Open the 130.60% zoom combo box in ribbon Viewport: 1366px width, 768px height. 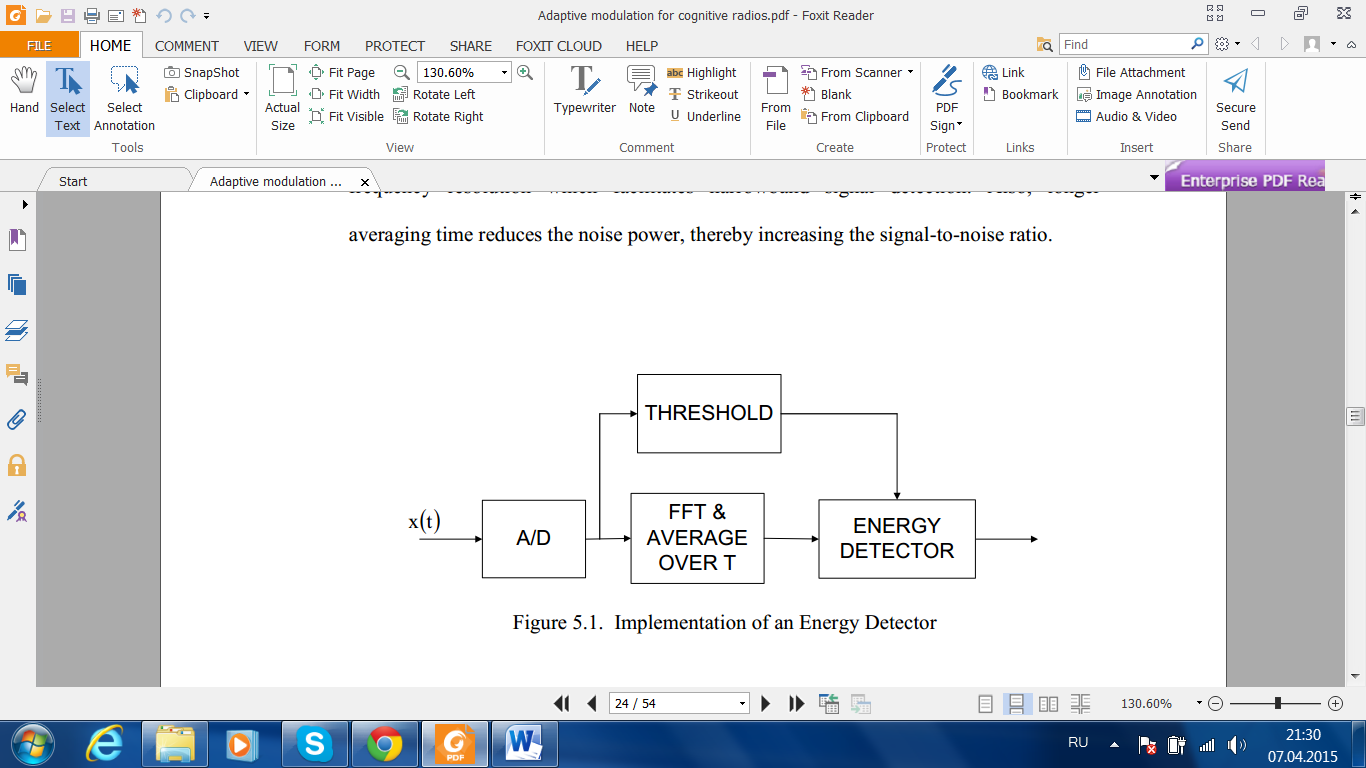(464, 72)
